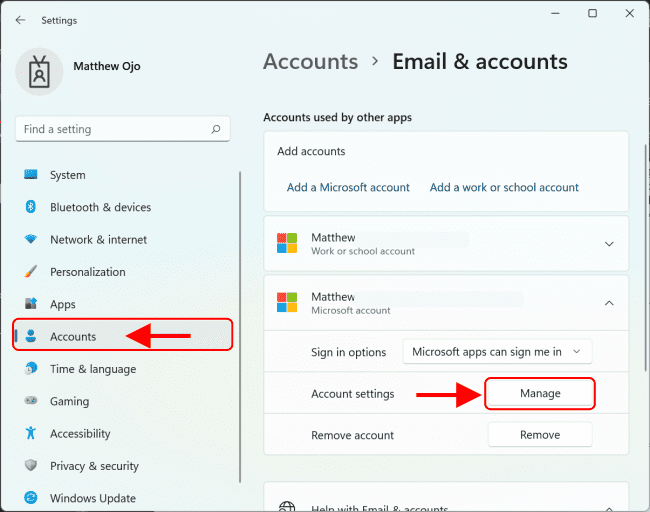Image resolution: width=650 pixels, height=512 pixels.
Task: Click Add a Microsoft account link
Action: (348, 187)
